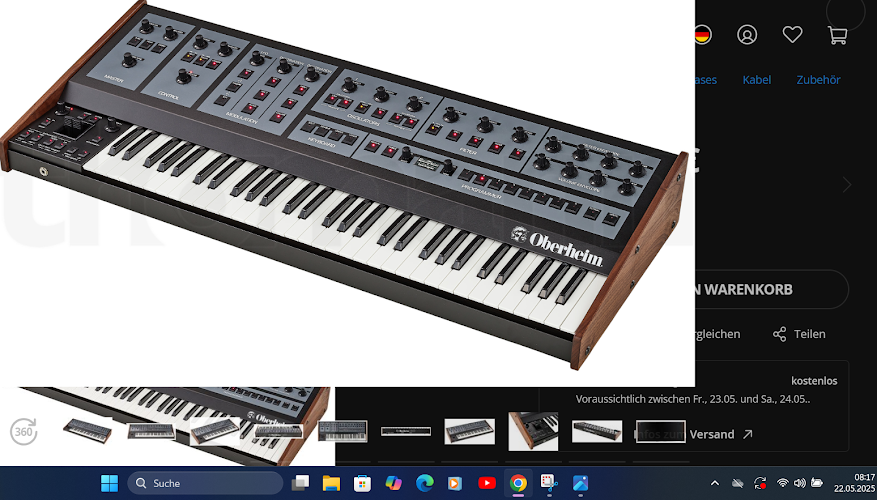
Task: Open Photos app from the taskbar
Action: pyautogui.click(x=580, y=483)
